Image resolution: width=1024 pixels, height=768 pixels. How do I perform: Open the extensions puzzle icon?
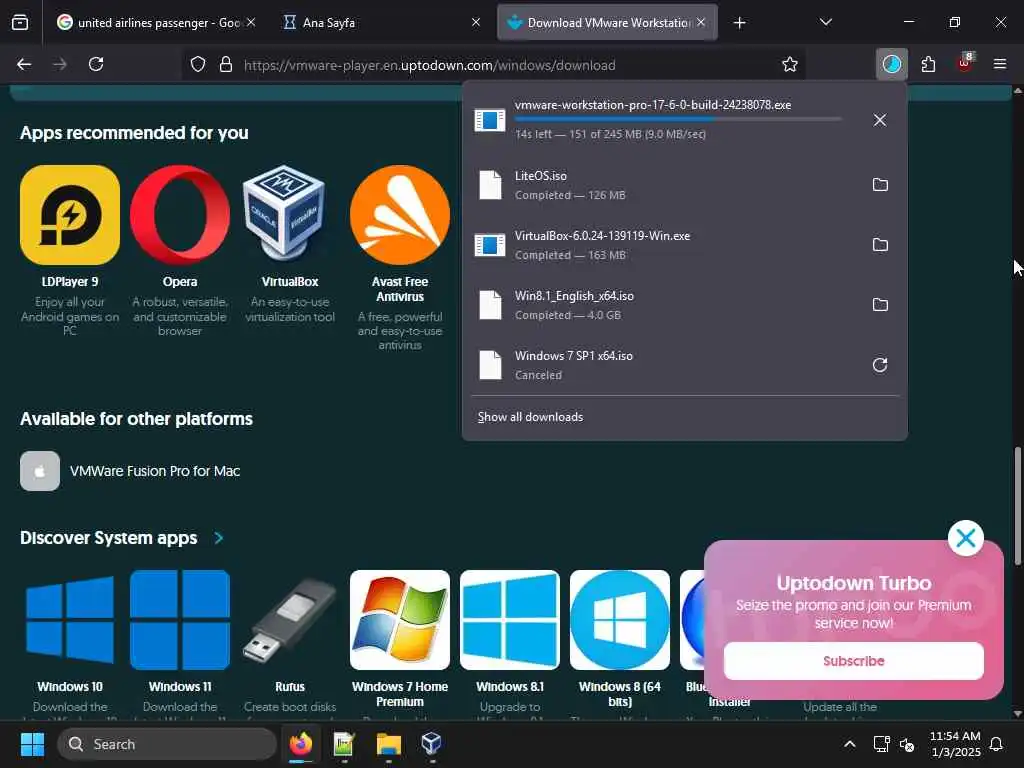928,64
